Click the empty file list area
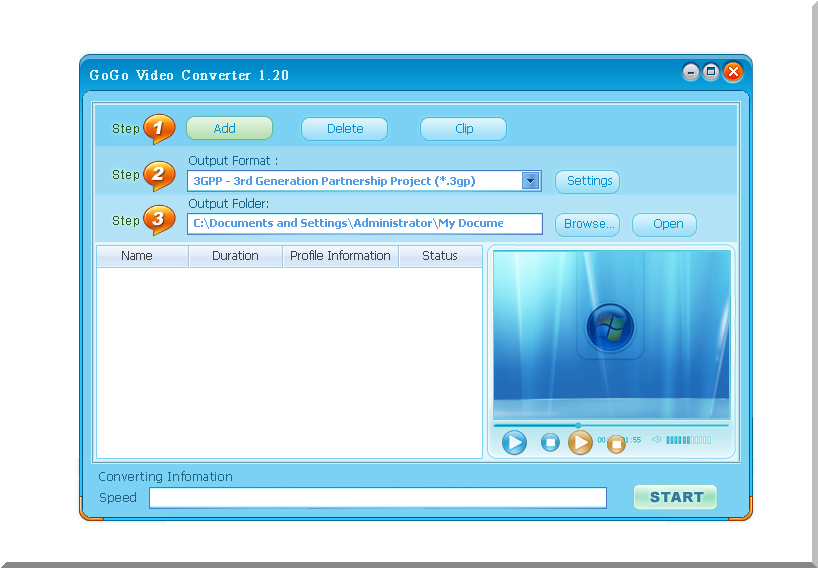 290,362
